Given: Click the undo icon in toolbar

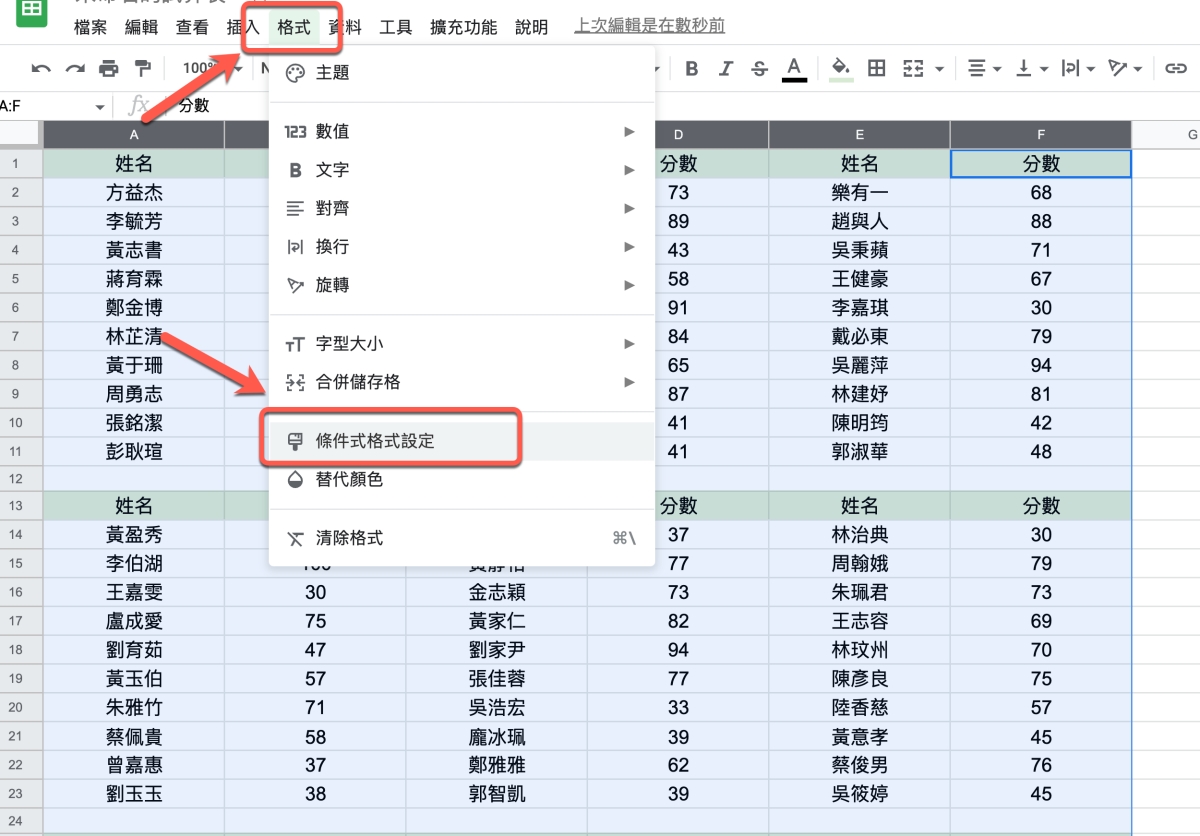Looking at the screenshot, I should (41, 69).
